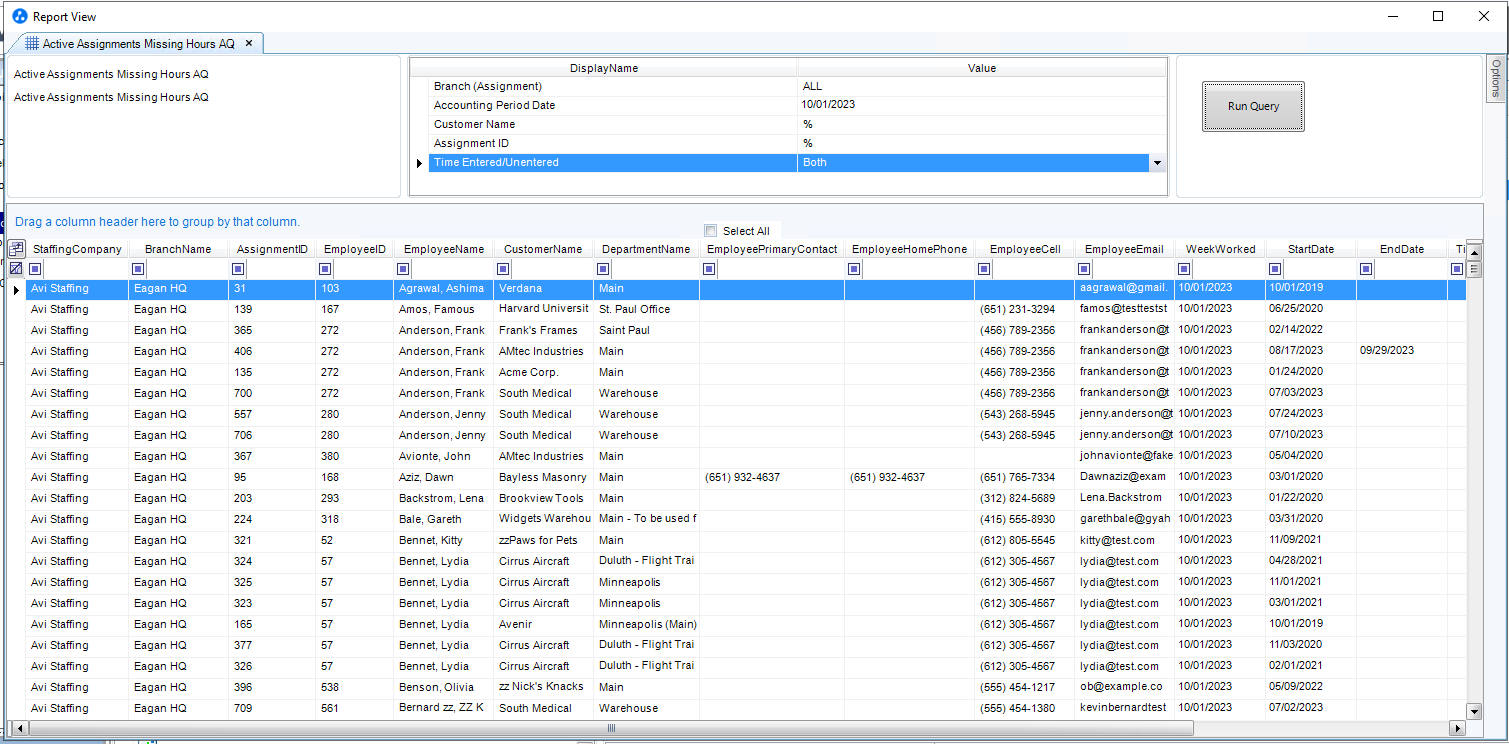The image size is (1509, 744).
Task: Open filter operator icon under StartDate
Action: [1275, 269]
